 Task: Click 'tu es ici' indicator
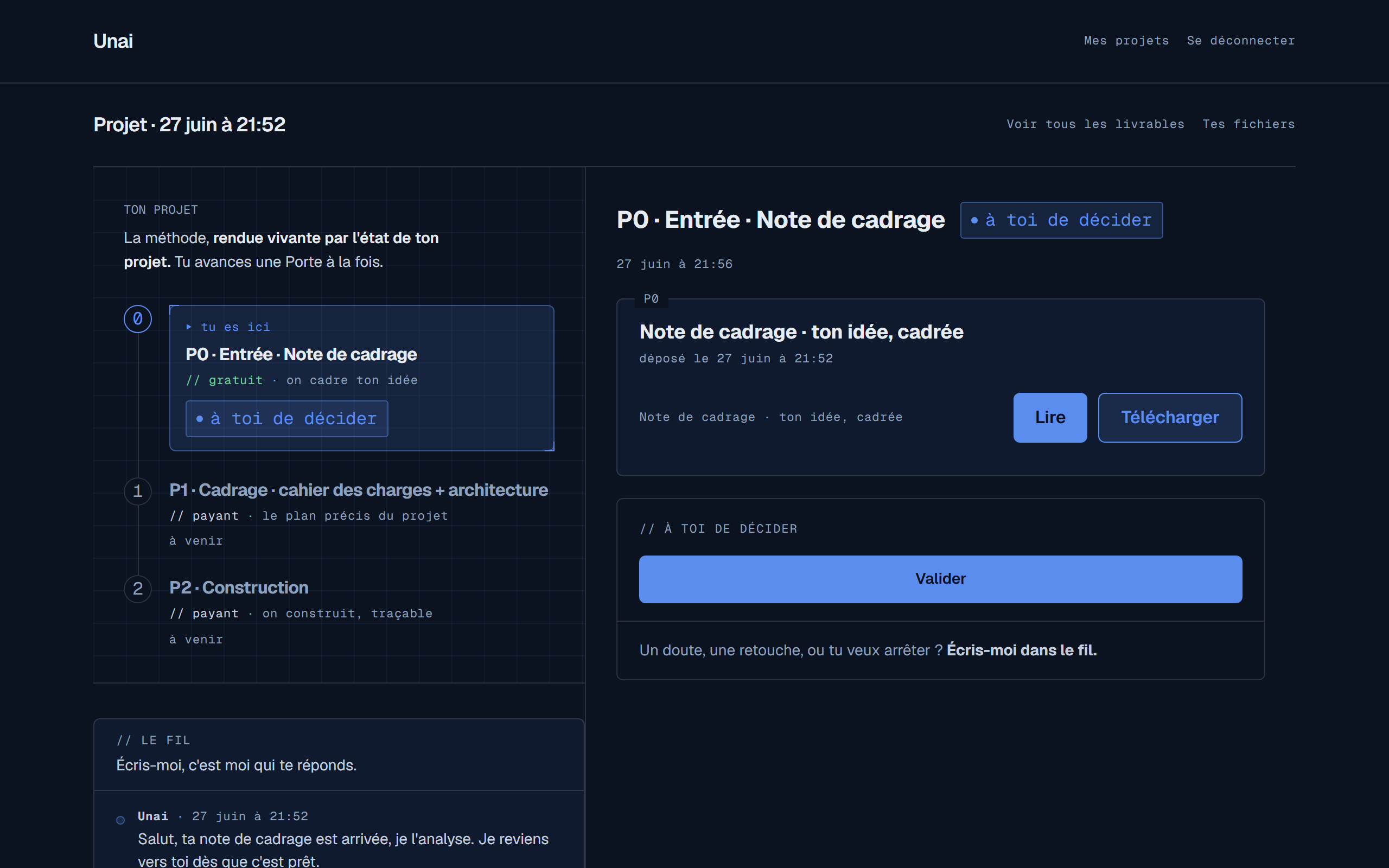pos(228,327)
